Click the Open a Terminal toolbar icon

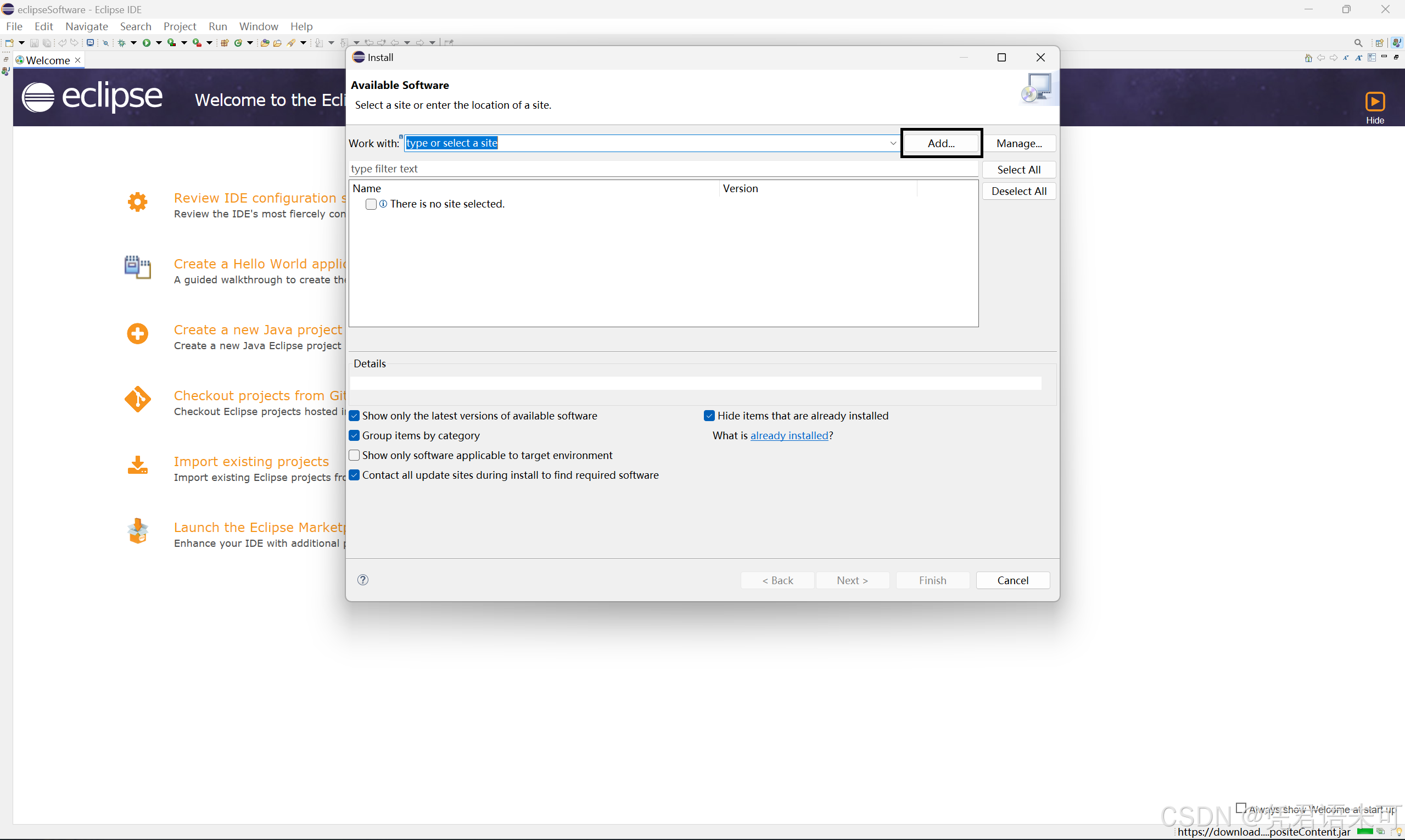(90, 42)
